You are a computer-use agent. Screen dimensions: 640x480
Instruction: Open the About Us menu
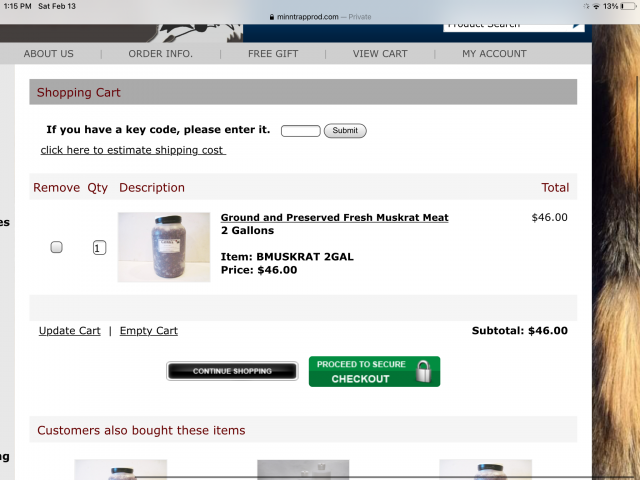click(49, 54)
